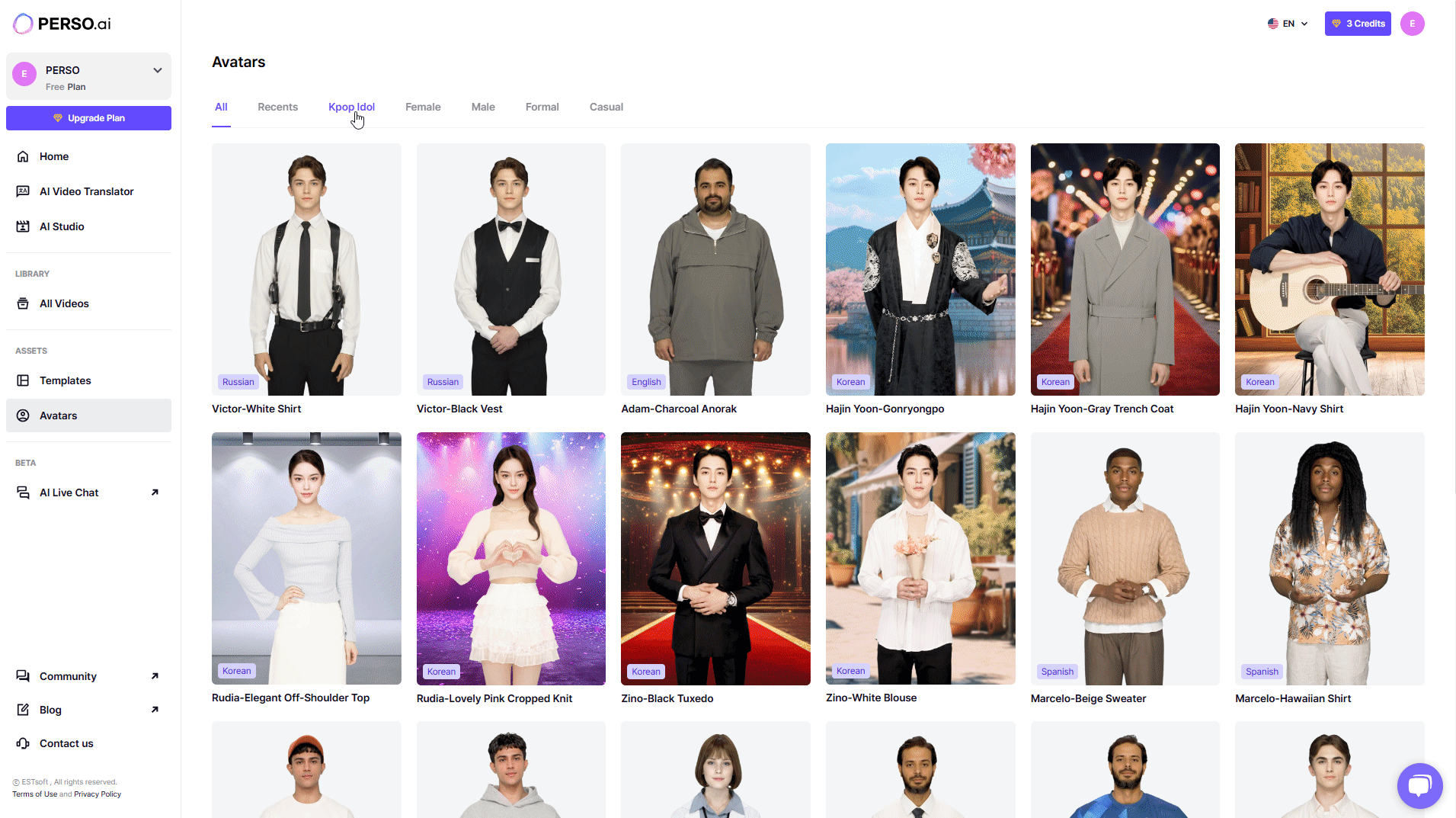Switch to the Female tab
Image resolution: width=1456 pixels, height=818 pixels.
point(423,107)
